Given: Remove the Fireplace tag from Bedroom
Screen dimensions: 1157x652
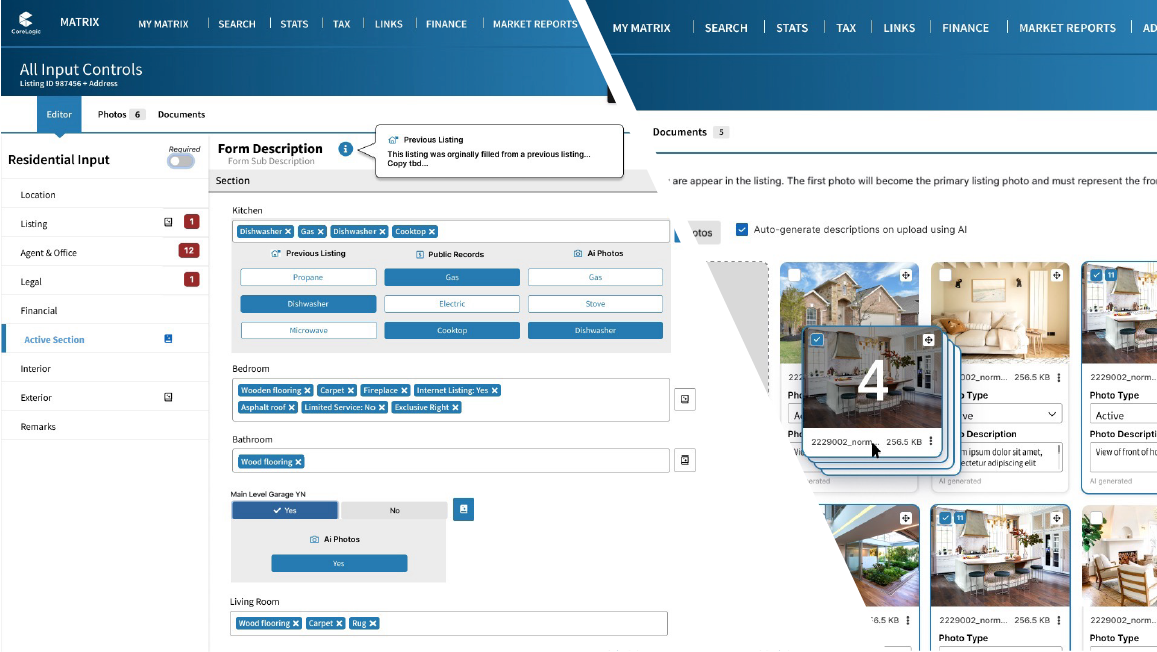Looking at the screenshot, I should pos(404,391).
